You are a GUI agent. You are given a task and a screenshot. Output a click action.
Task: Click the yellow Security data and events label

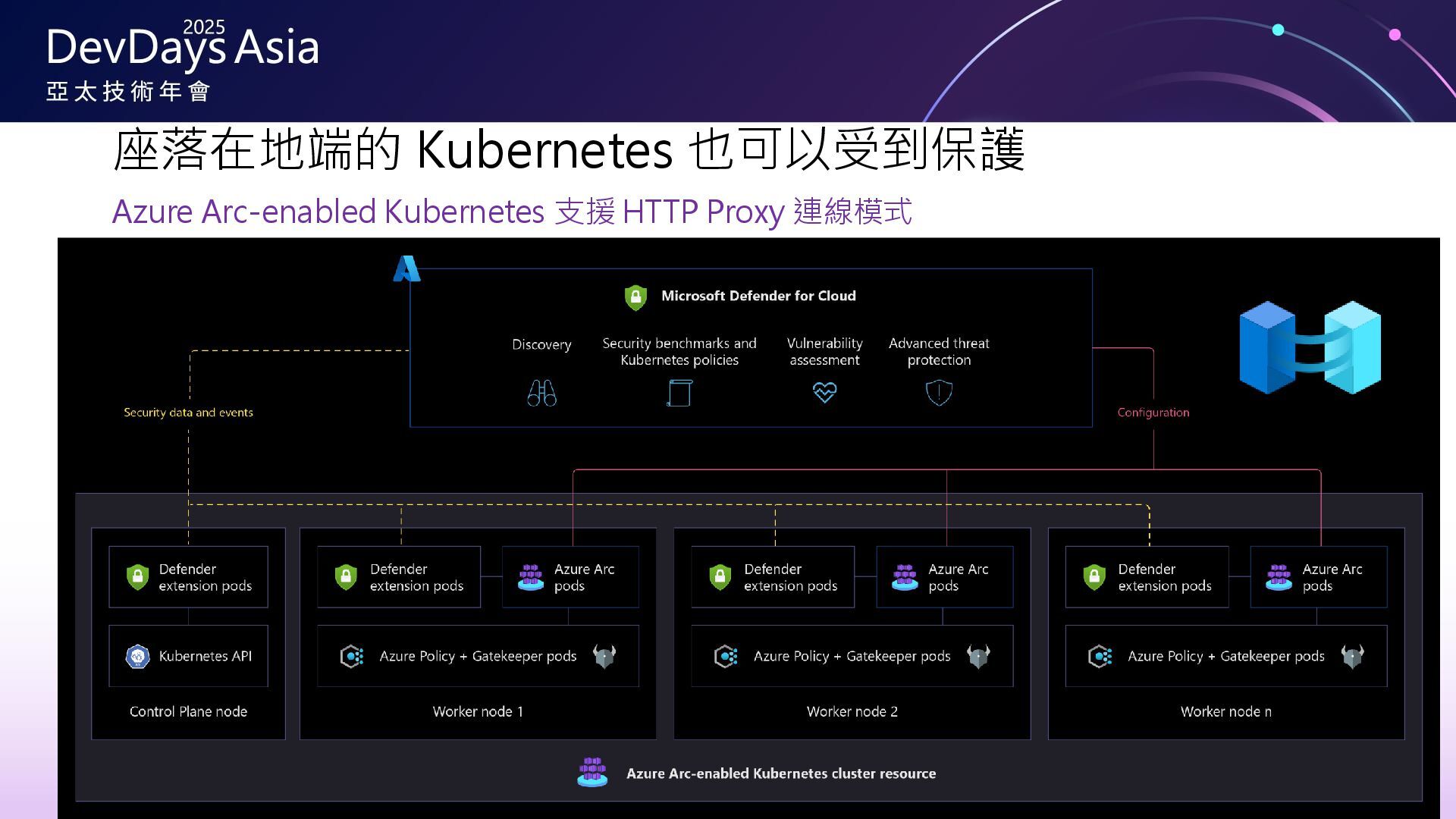[188, 413]
